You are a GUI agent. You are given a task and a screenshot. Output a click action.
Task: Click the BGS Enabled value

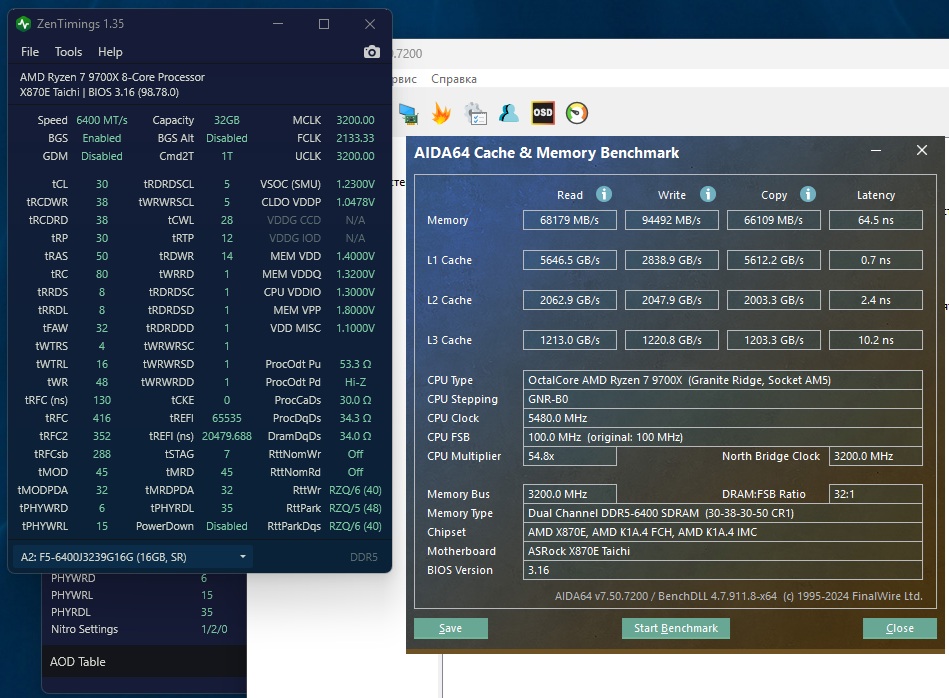(102, 139)
